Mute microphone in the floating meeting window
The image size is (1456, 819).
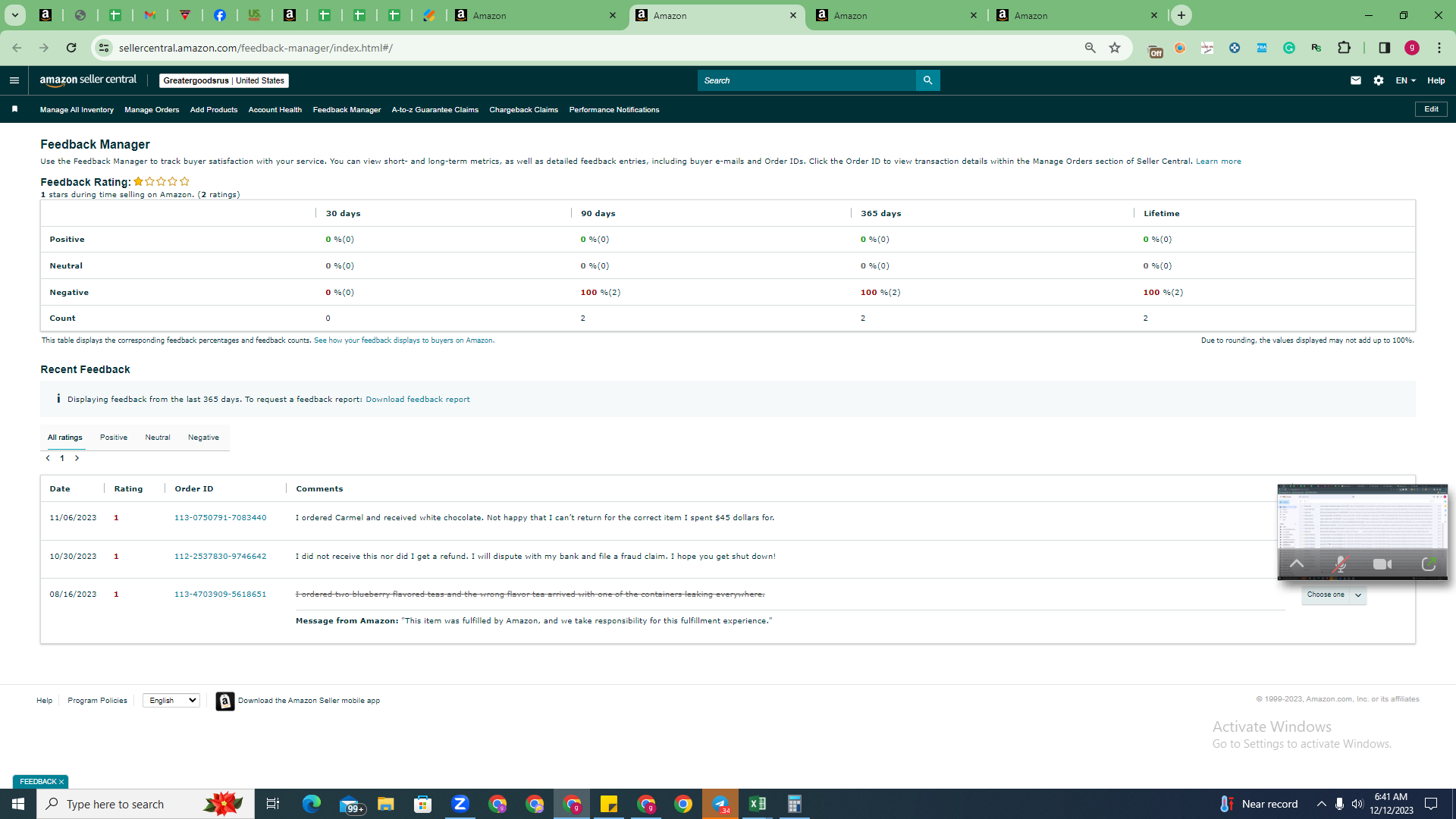(1340, 564)
